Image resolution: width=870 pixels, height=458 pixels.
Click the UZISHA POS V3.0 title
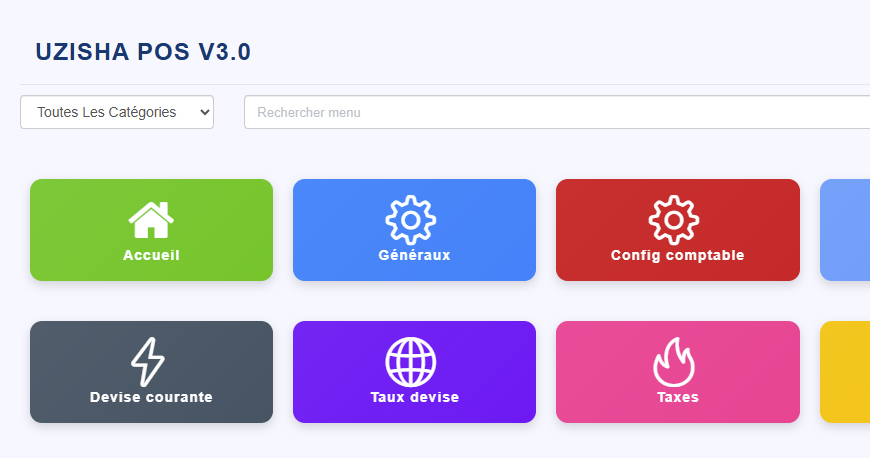pyautogui.click(x=143, y=52)
